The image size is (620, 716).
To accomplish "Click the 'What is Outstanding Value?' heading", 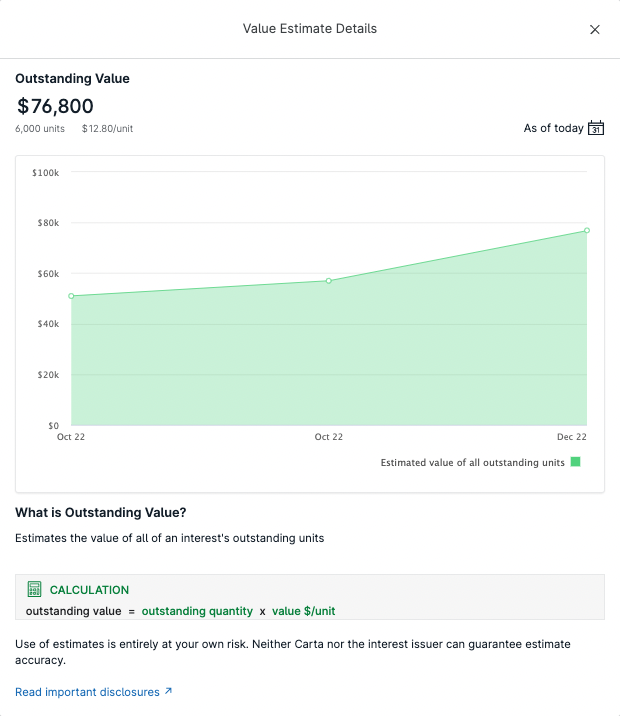I will click(100, 513).
